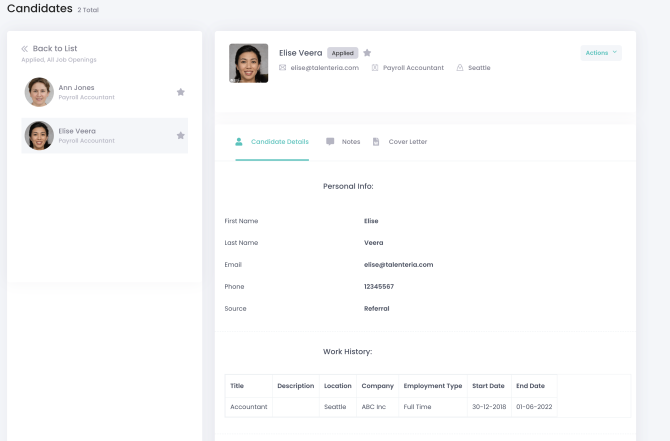Viewport: 670px width, 441px height.
Task: Click the email value elise@talenteria.com in Personal Info
Action: click(399, 265)
